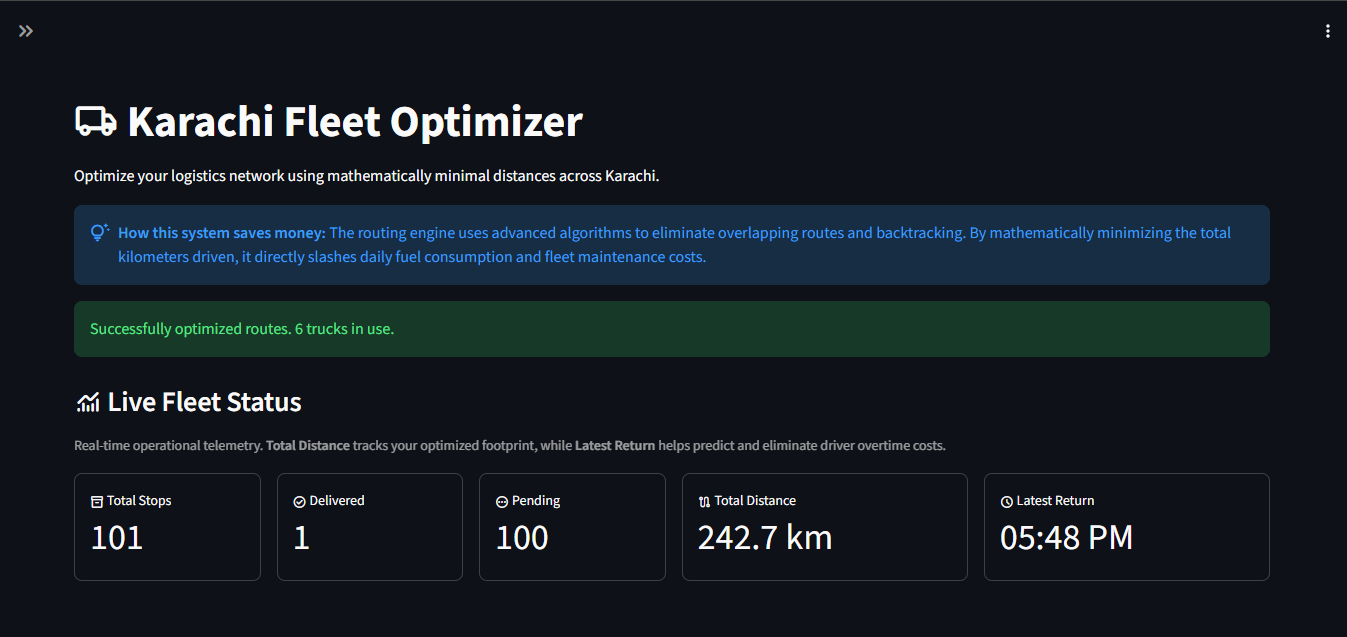
Task: Click the 'Total Distance' metric label
Action: [x=755, y=501]
